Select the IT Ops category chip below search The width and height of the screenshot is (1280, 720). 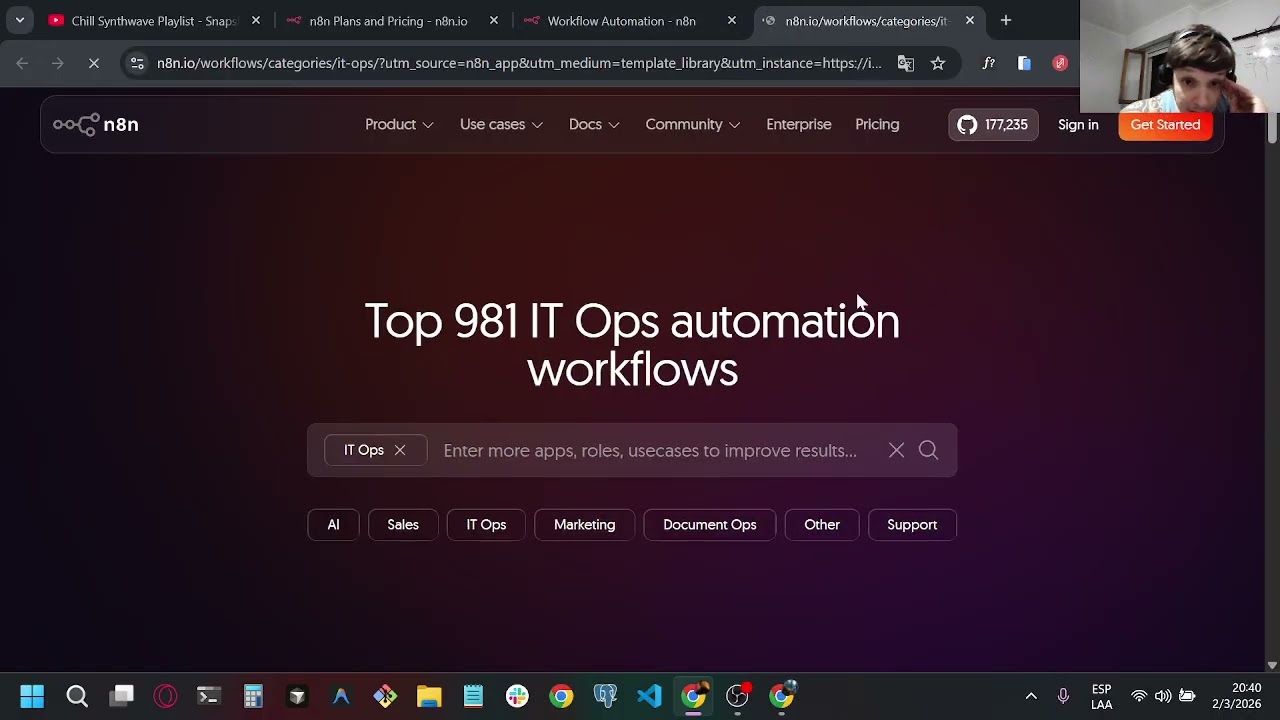[x=486, y=525]
